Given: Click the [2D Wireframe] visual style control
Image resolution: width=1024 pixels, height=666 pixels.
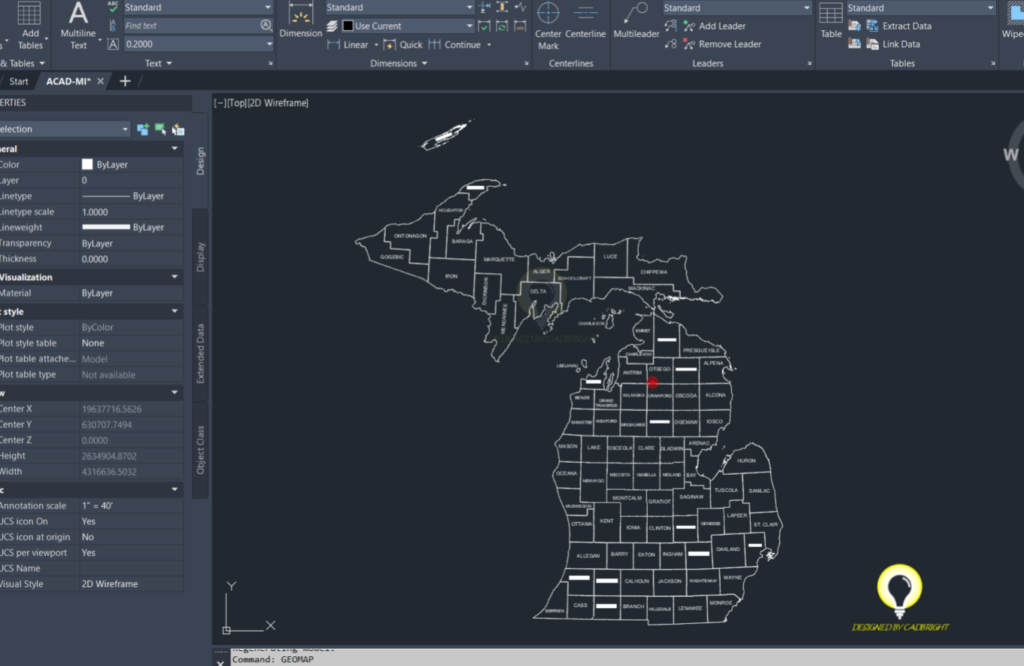Looking at the screenshot, I should (x=278, y=103).
